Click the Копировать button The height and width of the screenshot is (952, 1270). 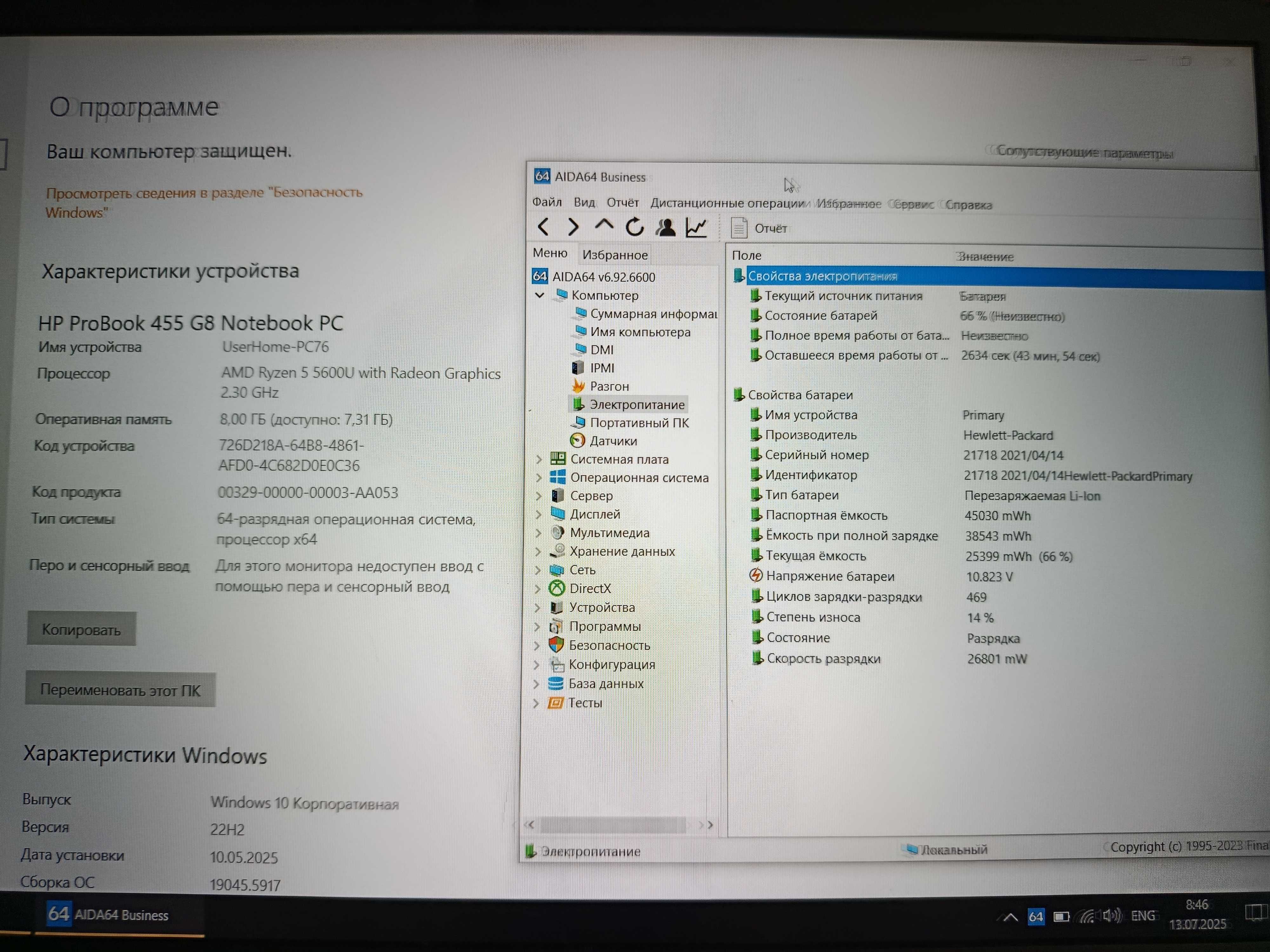pos(81,630)
